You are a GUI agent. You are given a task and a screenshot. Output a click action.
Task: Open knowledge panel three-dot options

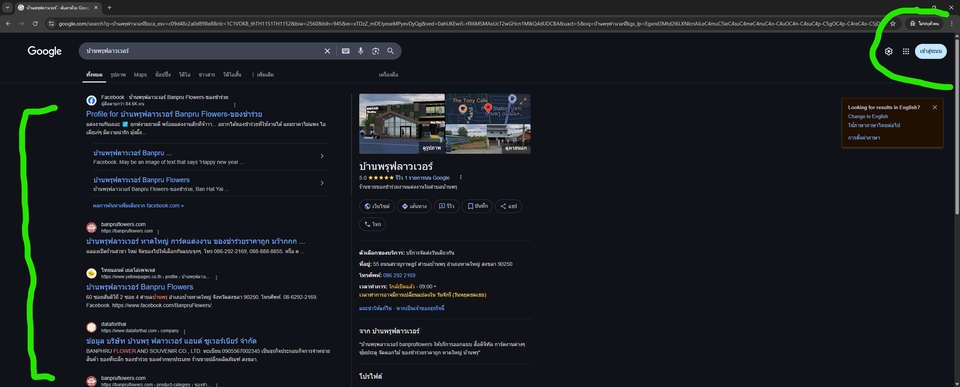[x=460, y=178]
